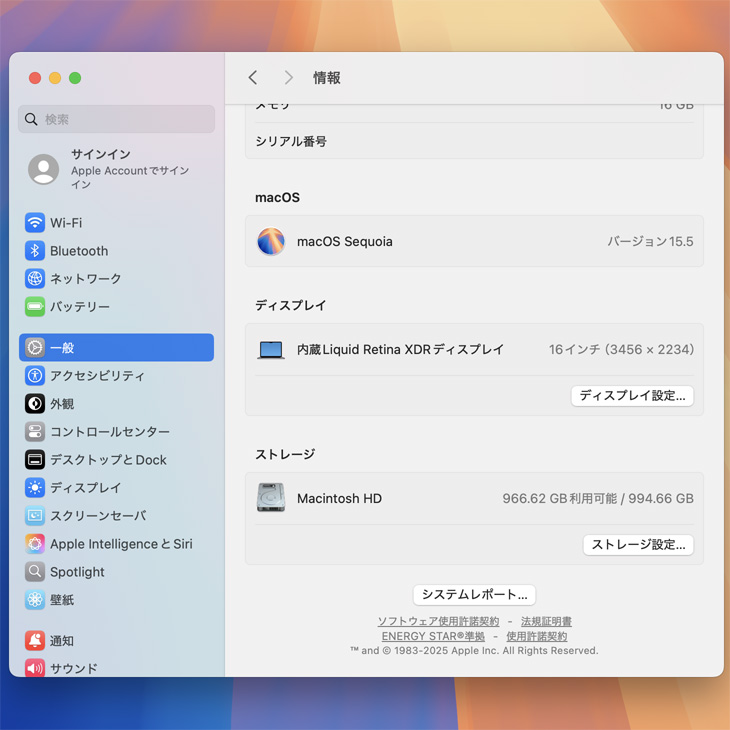Image resolution: width=730 pixels, height=730 pixels.
Task: Click the バッテリー battery icon
Action: pos(35,306)
